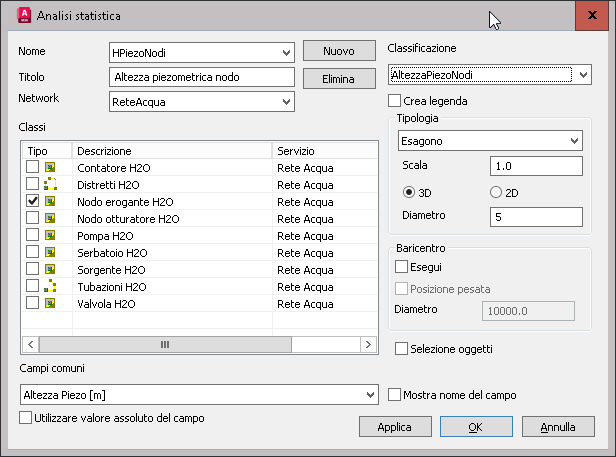Click the Distretti H2O class icon

[x=49, y=185]
